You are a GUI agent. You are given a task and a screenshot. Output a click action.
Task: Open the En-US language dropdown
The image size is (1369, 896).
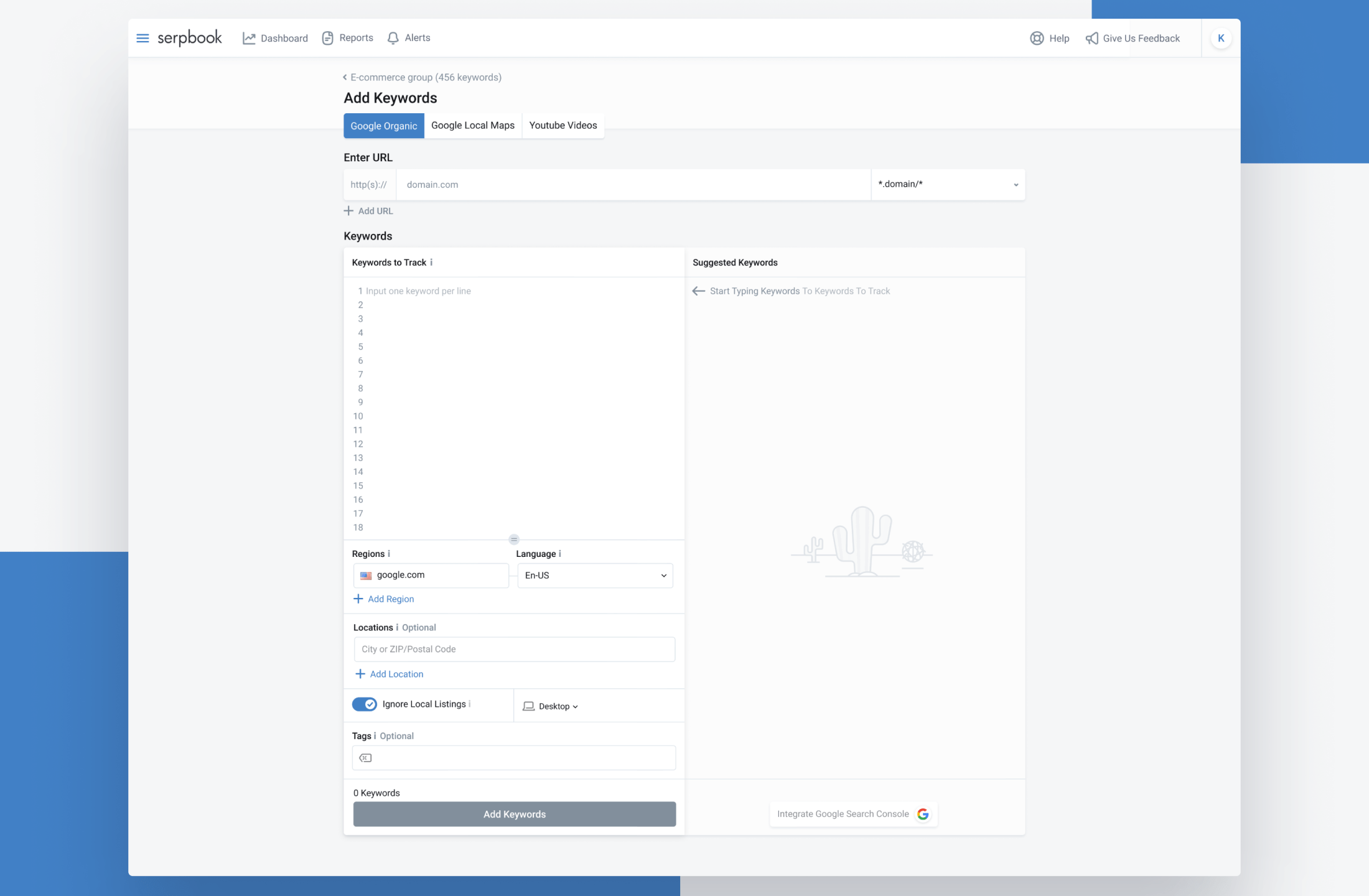pyautogui.click(x=595, y=576)
